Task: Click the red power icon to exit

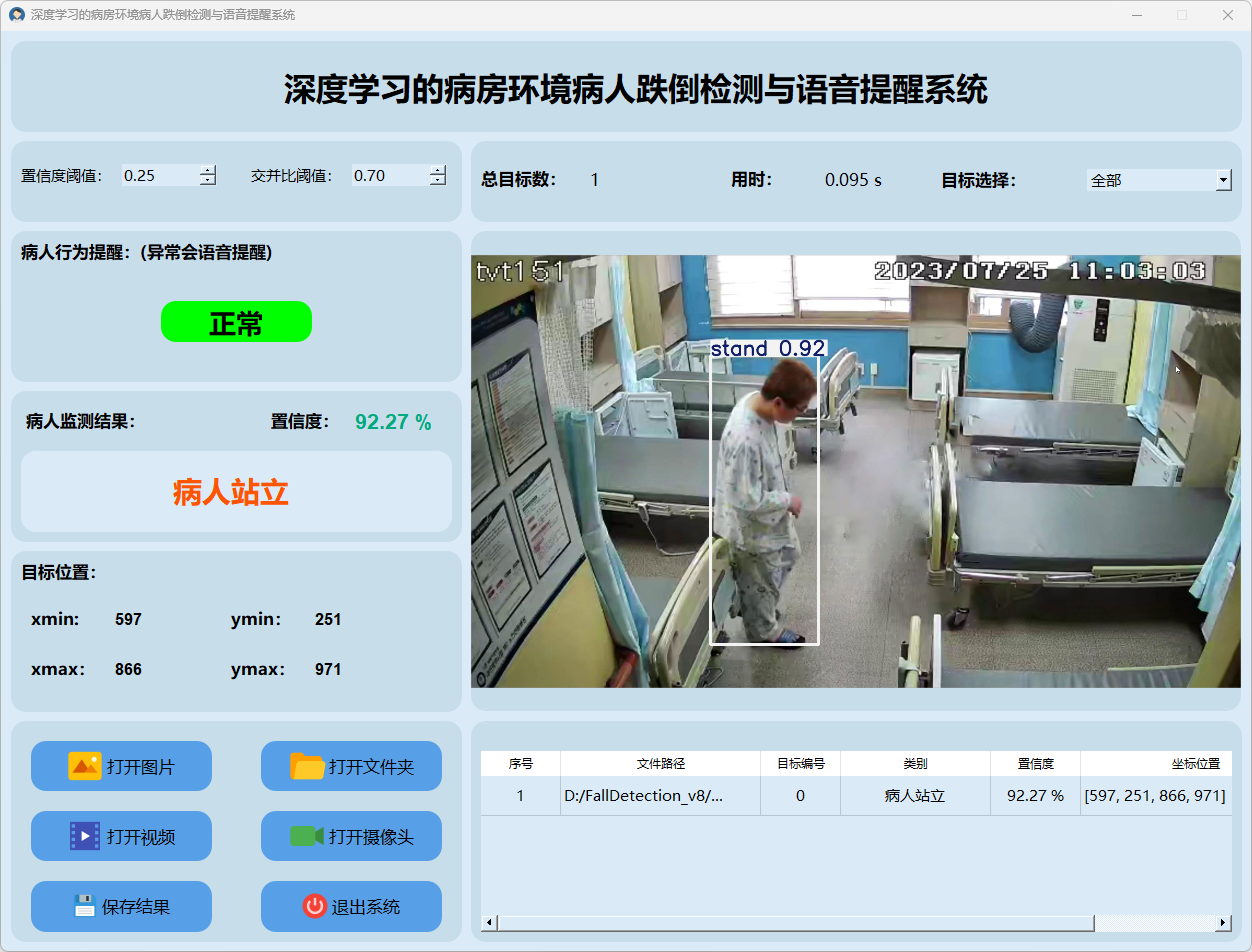Action: coord(314,906)
